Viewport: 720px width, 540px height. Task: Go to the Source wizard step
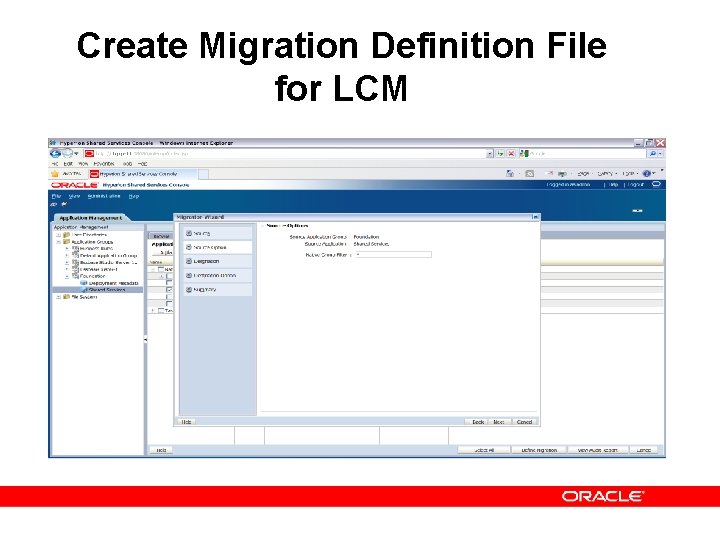pyautogui.click(x=218, y=233)
